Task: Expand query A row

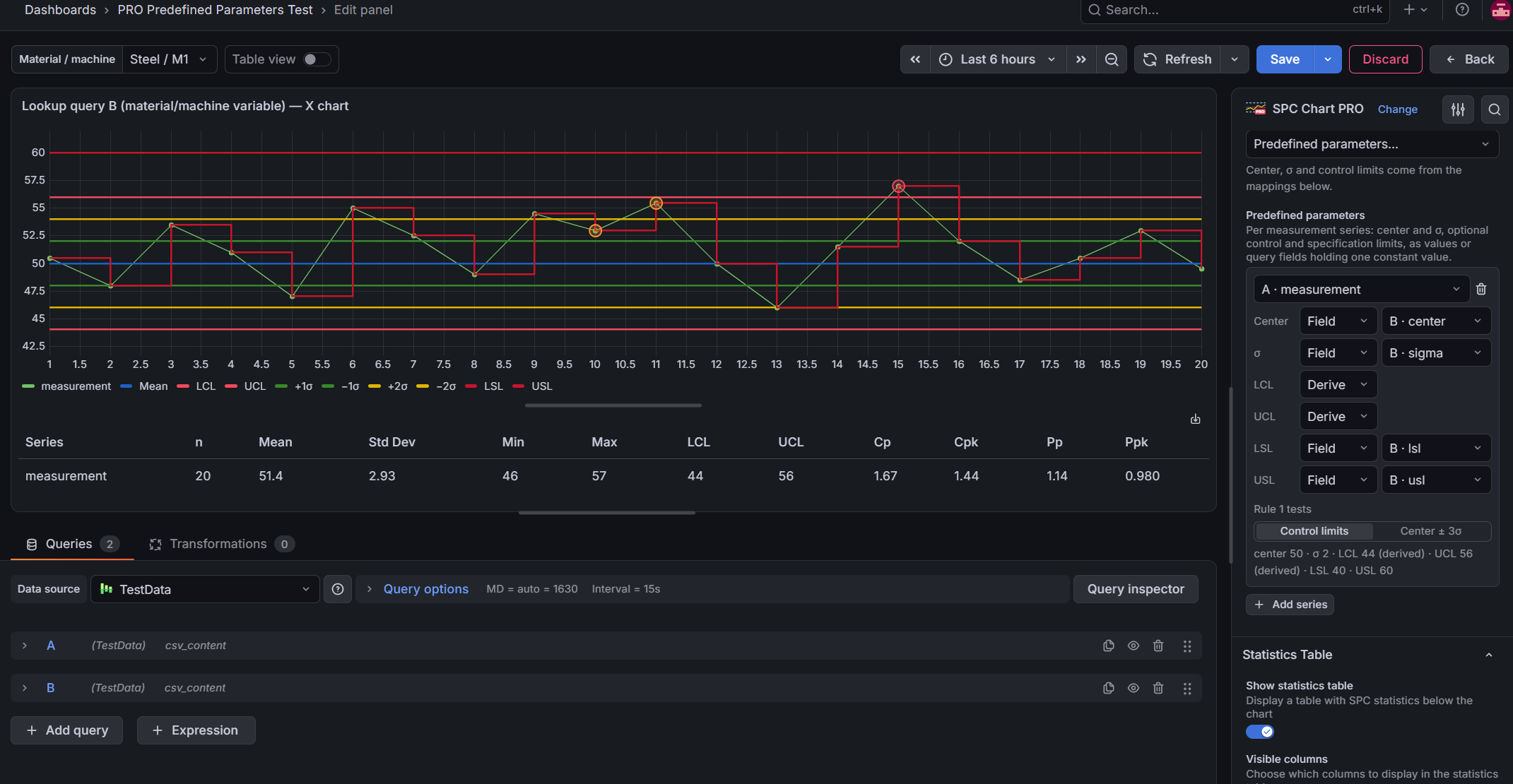Action: pyautogui.click(x=25, y=646)
